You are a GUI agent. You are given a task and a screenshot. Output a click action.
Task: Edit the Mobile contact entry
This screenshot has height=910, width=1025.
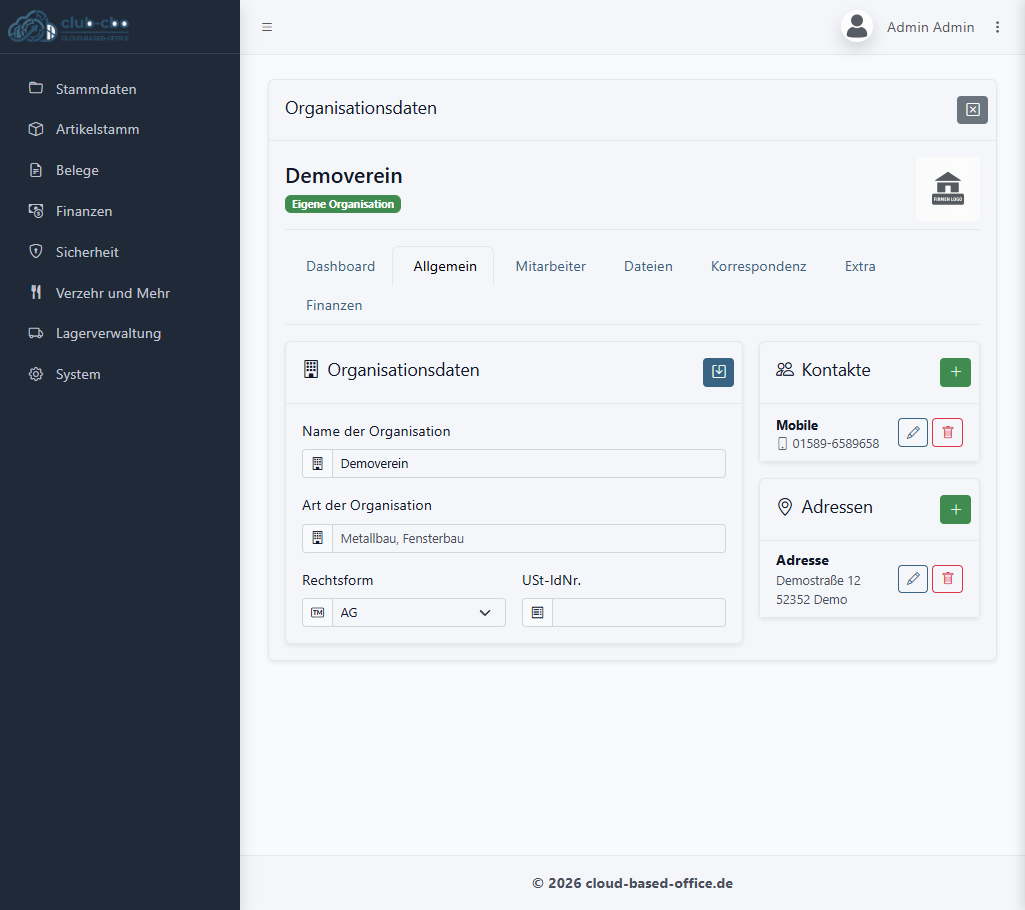pyautogui.click(x=913, y=432)
